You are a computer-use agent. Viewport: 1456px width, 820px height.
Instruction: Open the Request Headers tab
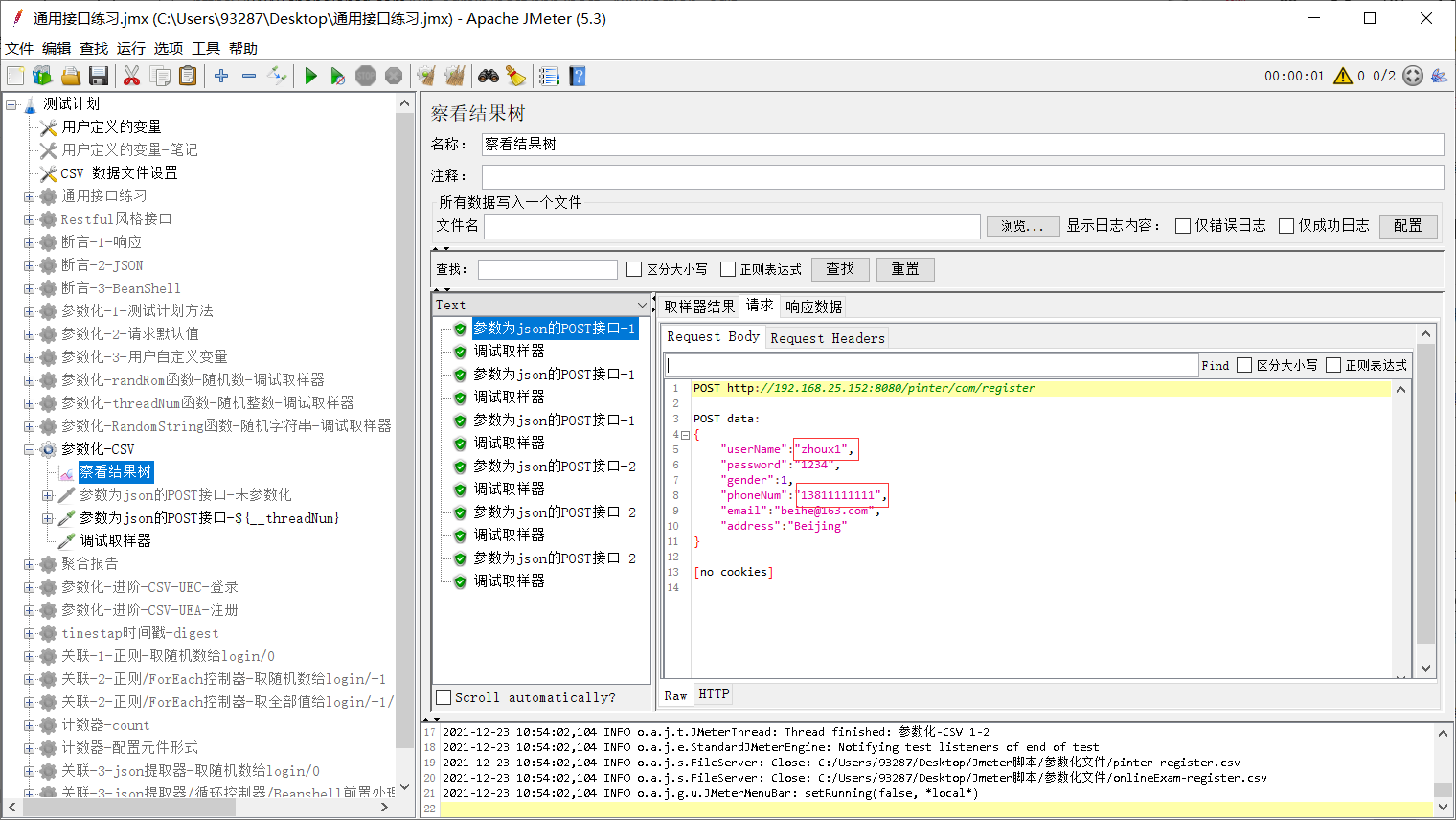click(x=828, y=338)
